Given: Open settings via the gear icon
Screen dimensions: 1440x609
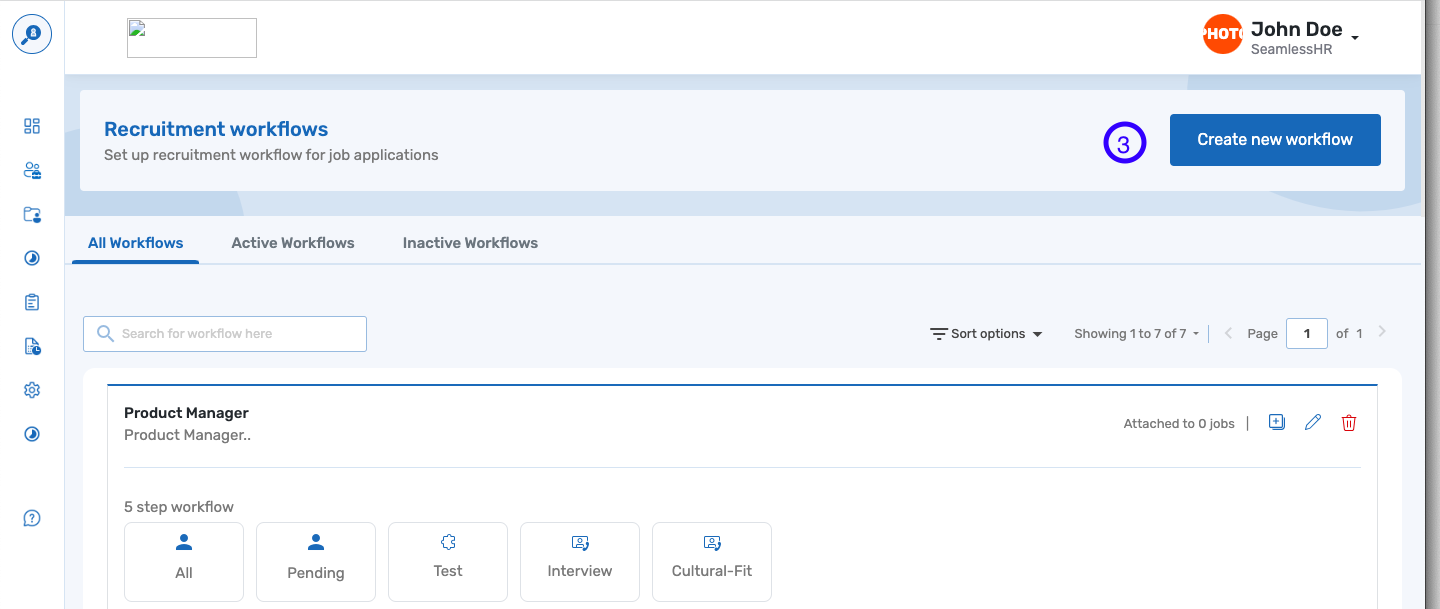Looking at the screenshot, I should 31,389.
